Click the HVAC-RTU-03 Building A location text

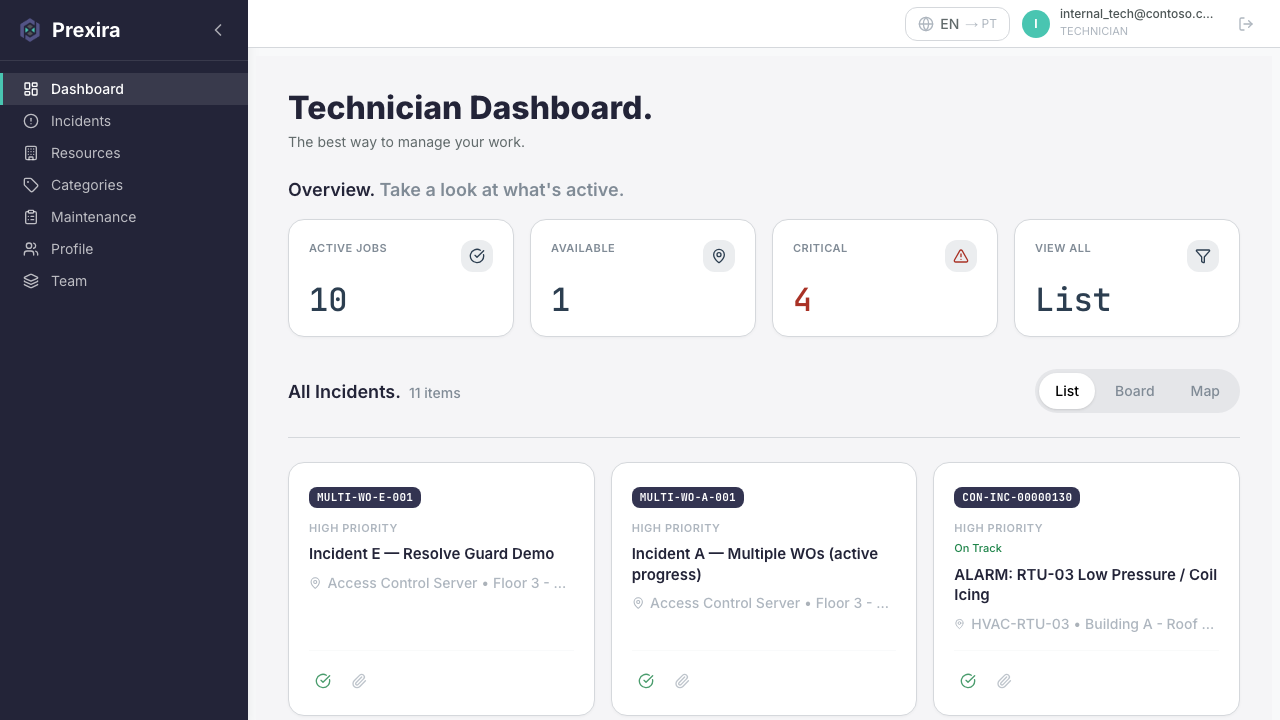[1092, 624]
